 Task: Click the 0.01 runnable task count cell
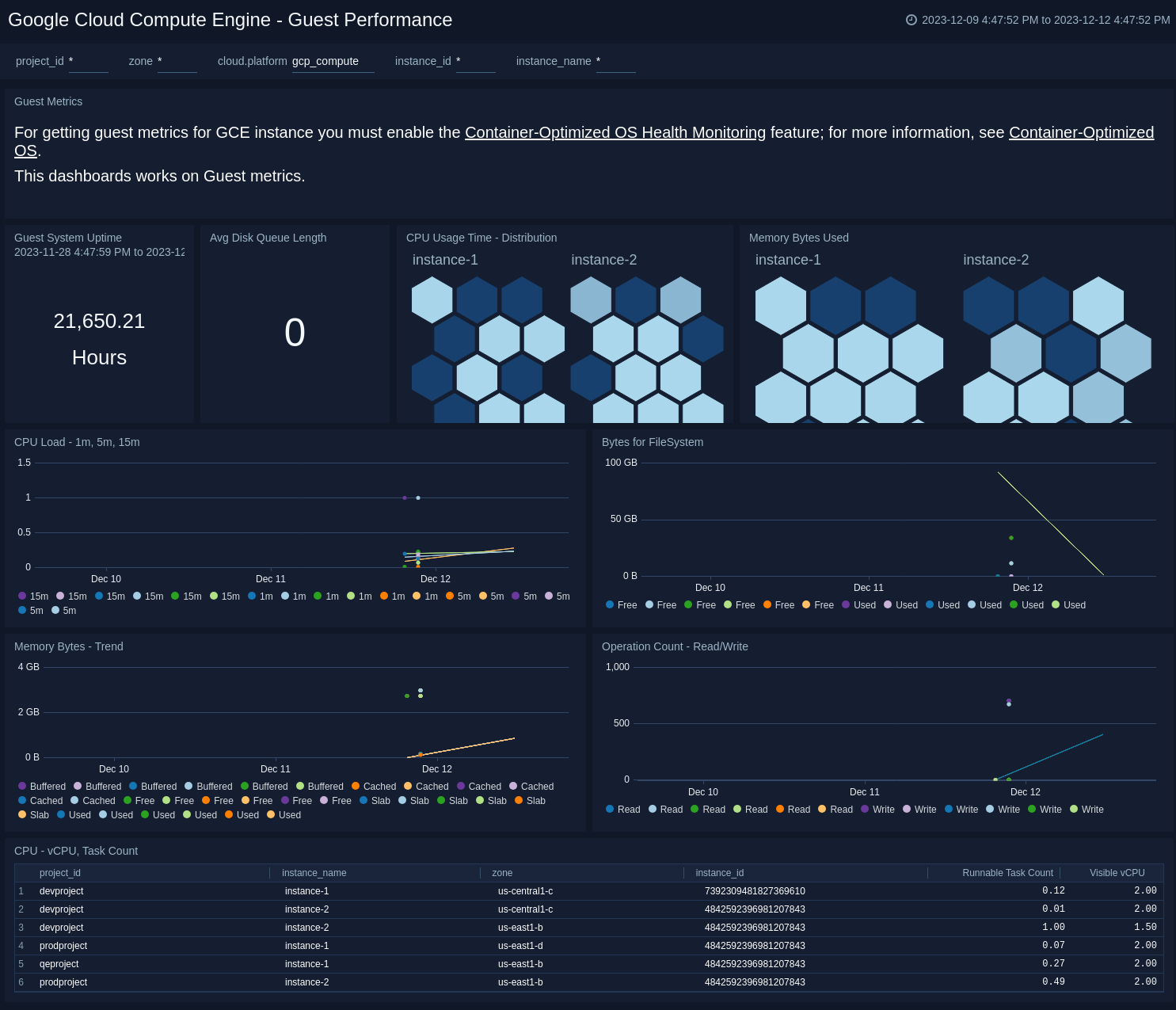(1053, 909)
